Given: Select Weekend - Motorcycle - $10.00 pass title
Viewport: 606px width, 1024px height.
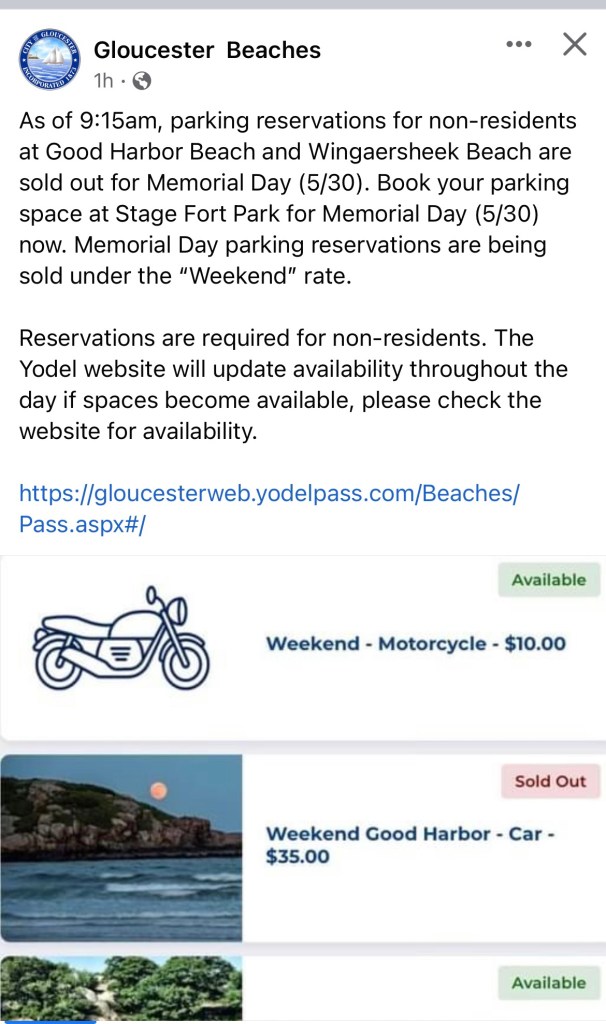Looking at the screenshot, I should (415, 644).
